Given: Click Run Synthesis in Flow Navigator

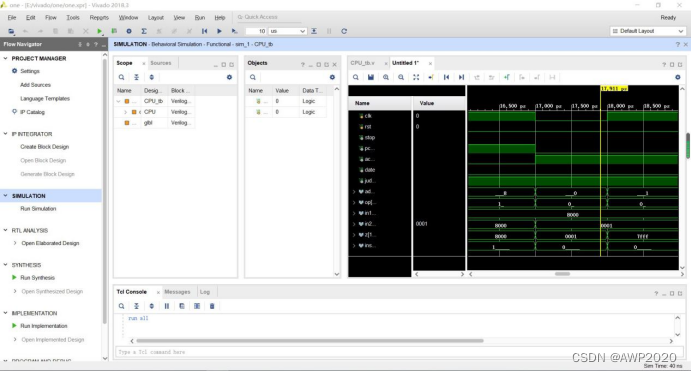Looking at the screenshot, I should pyautogui.click(x=38, y=278).
